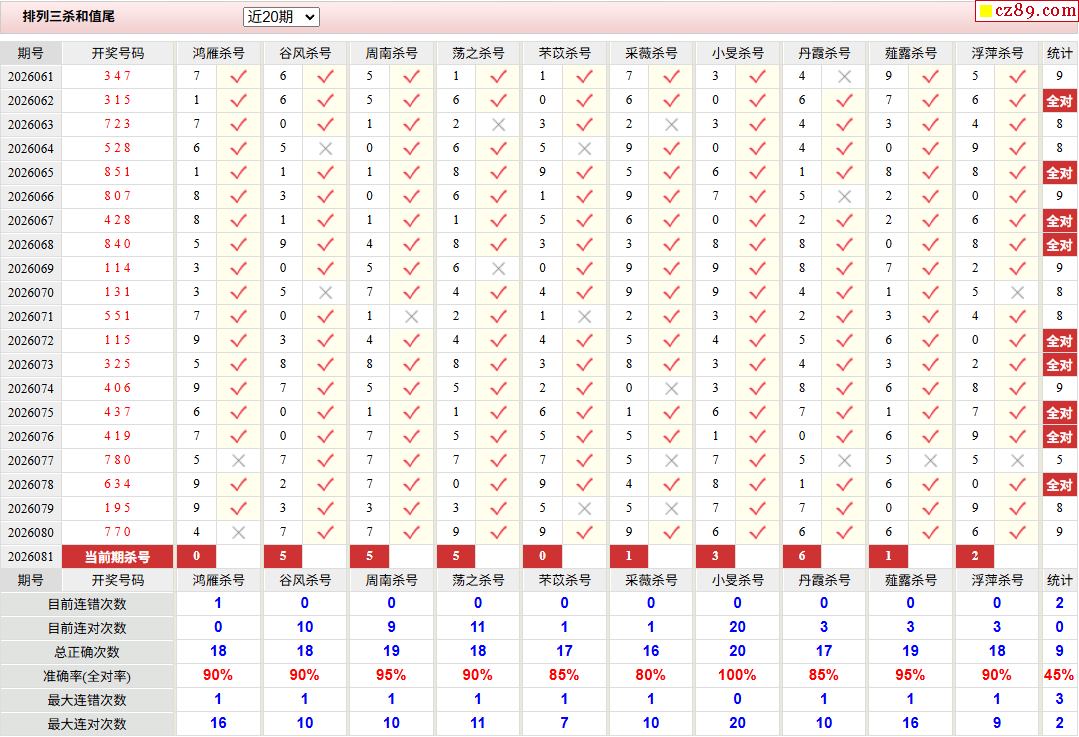Click the 全对 badge in row 2026078
Screen dimensions: 1079x737
coord(1059,485)
